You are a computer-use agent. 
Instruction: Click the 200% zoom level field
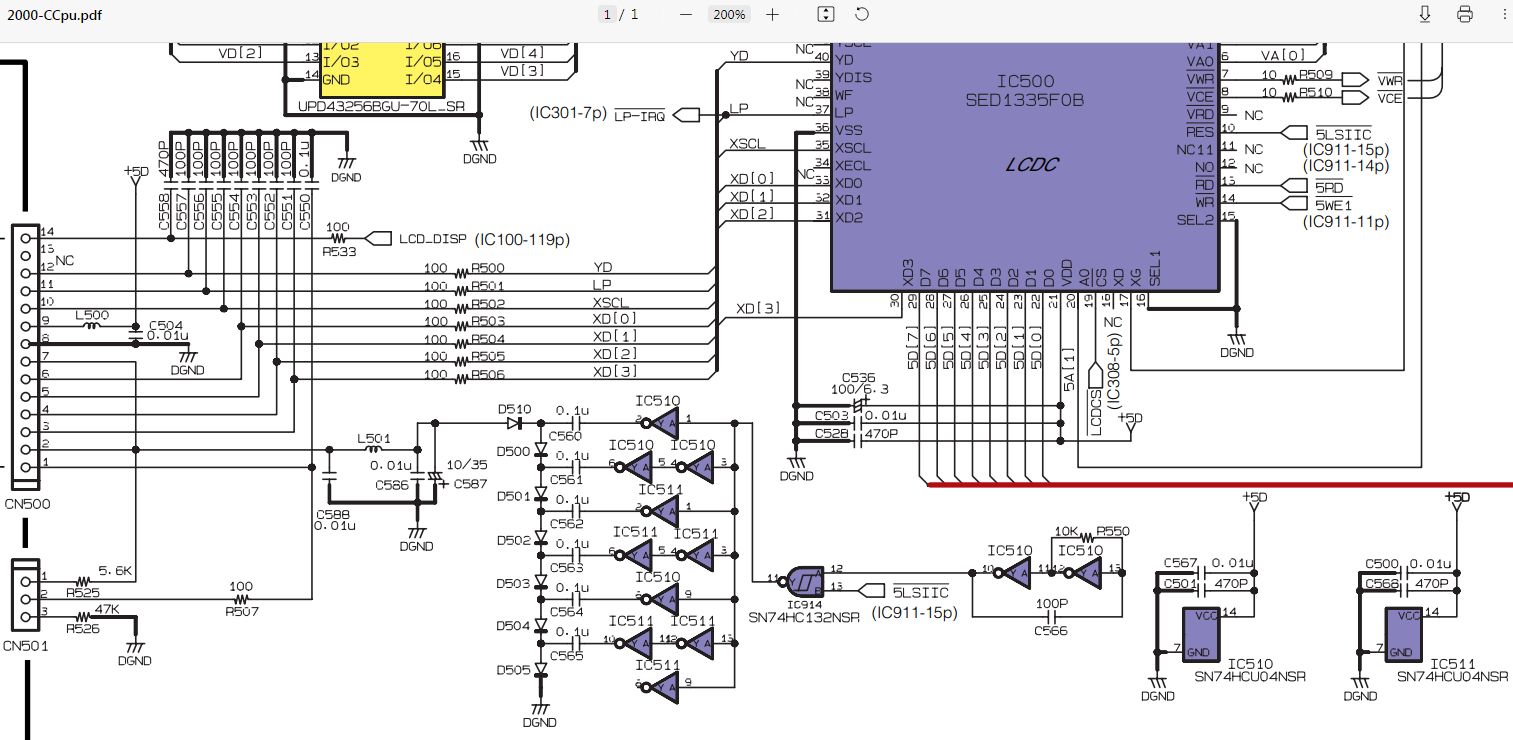(x=729, y=14)
